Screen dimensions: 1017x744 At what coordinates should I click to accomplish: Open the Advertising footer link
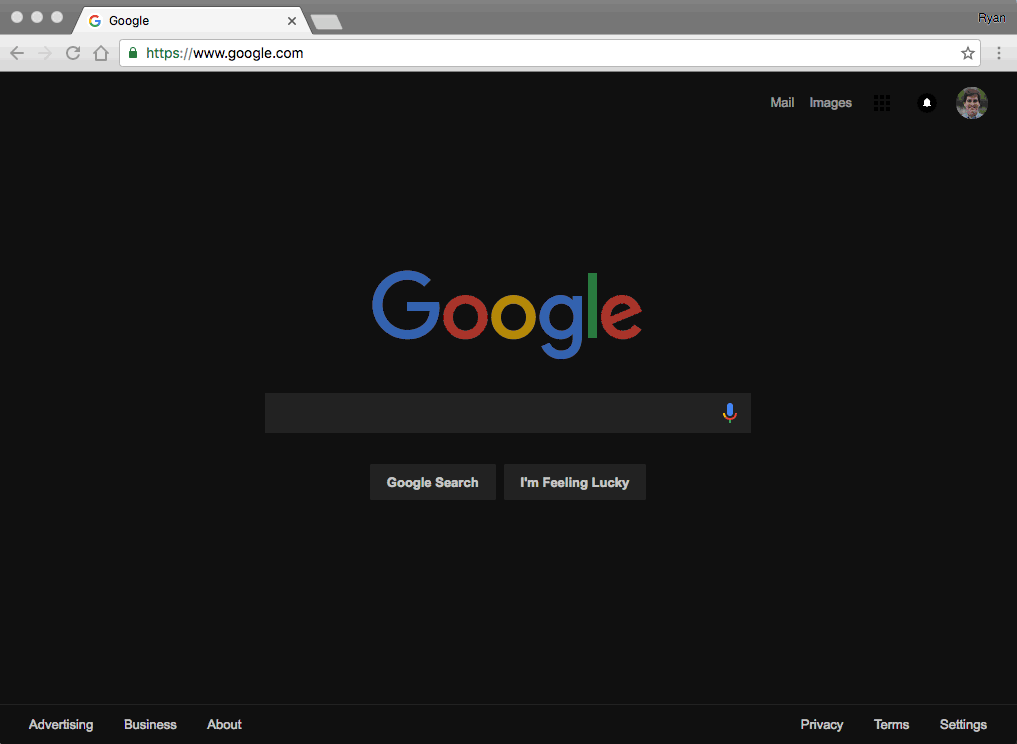[61, 725]
